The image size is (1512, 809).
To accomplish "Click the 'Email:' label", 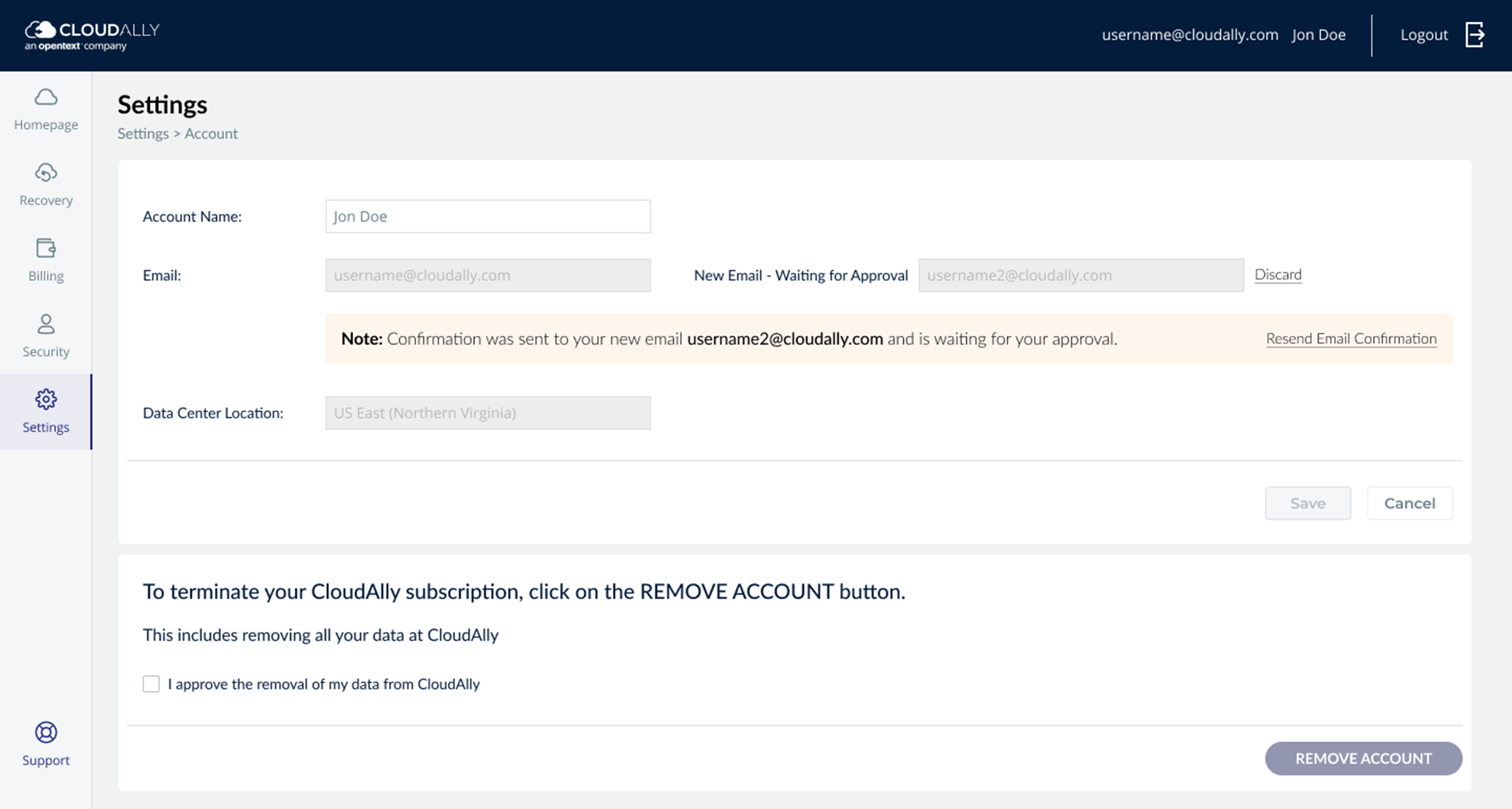I will [162, 275].
